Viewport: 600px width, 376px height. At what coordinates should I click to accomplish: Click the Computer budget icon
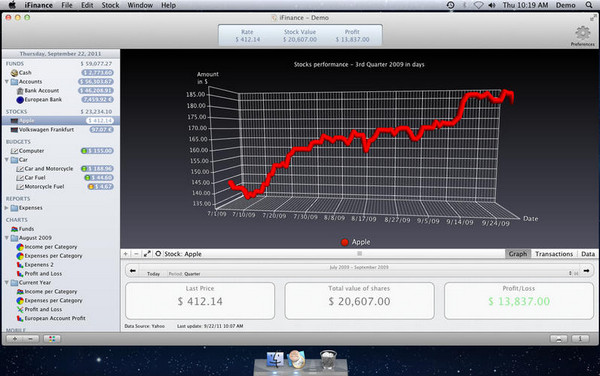[15, 151]
